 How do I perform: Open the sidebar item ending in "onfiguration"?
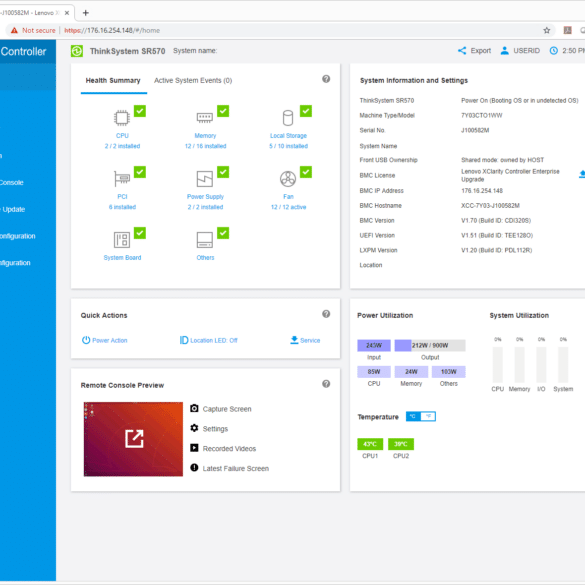pos(18,236)
